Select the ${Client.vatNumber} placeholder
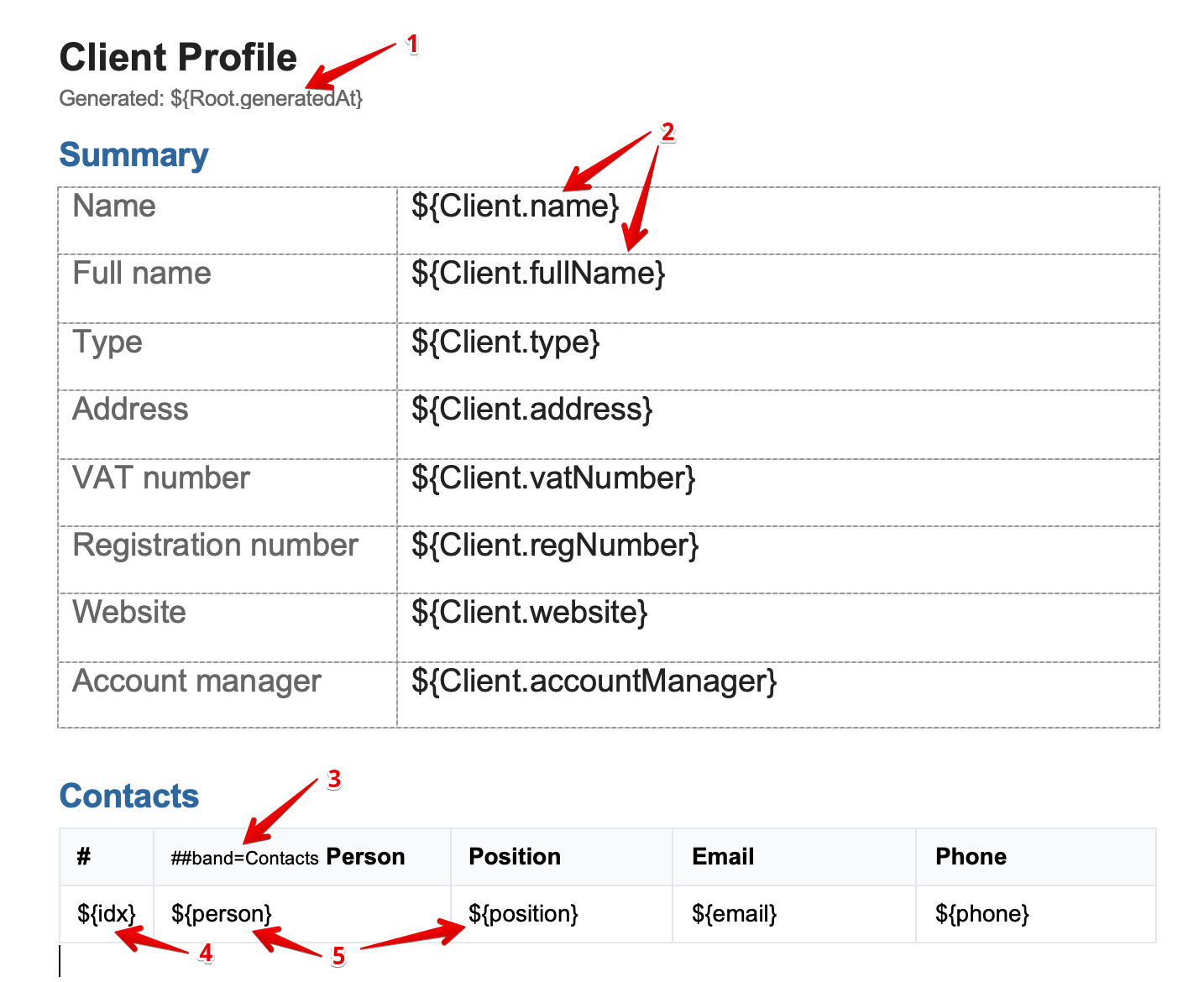1204x982 pixels. [552, 478]
